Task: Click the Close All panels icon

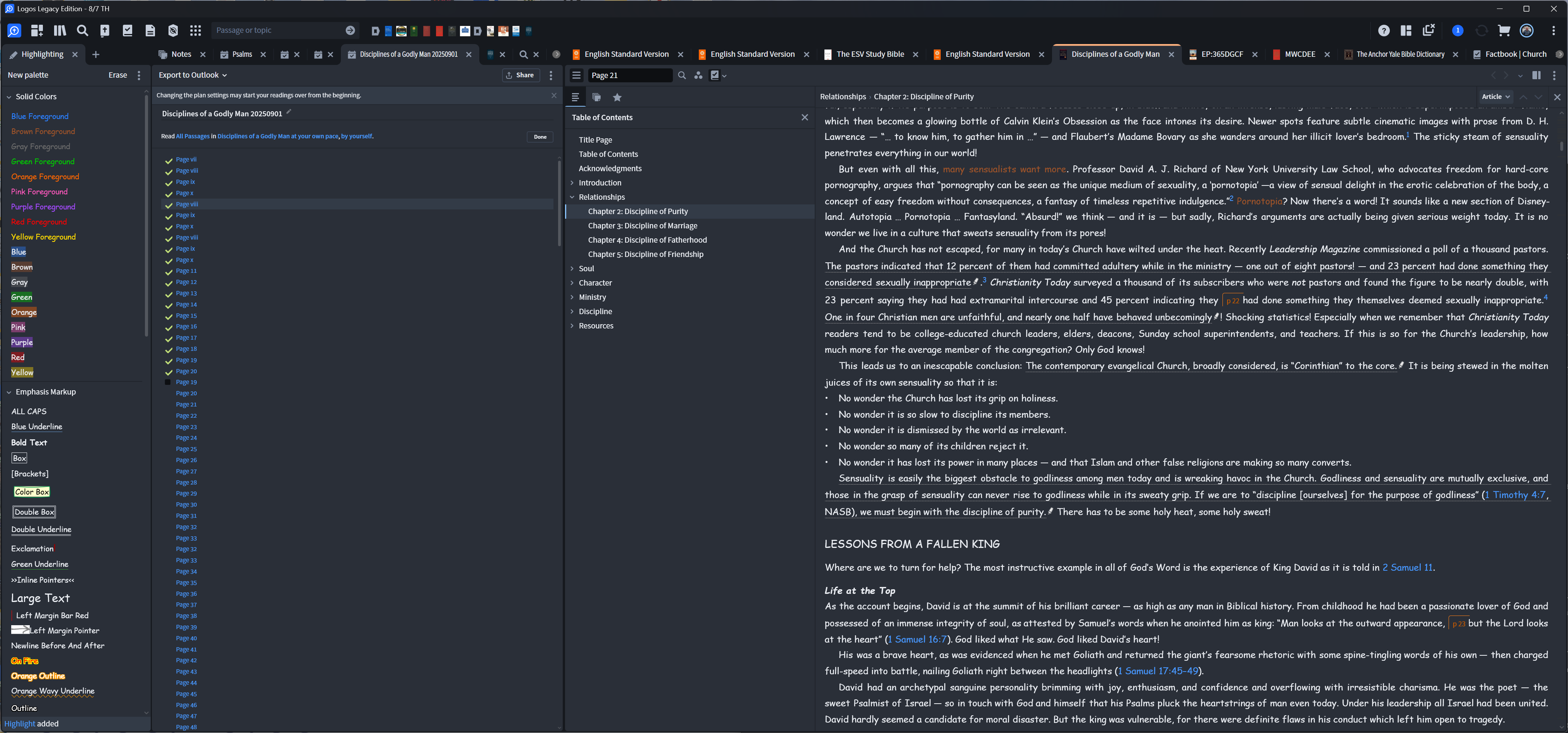Action: point(1428,30)
